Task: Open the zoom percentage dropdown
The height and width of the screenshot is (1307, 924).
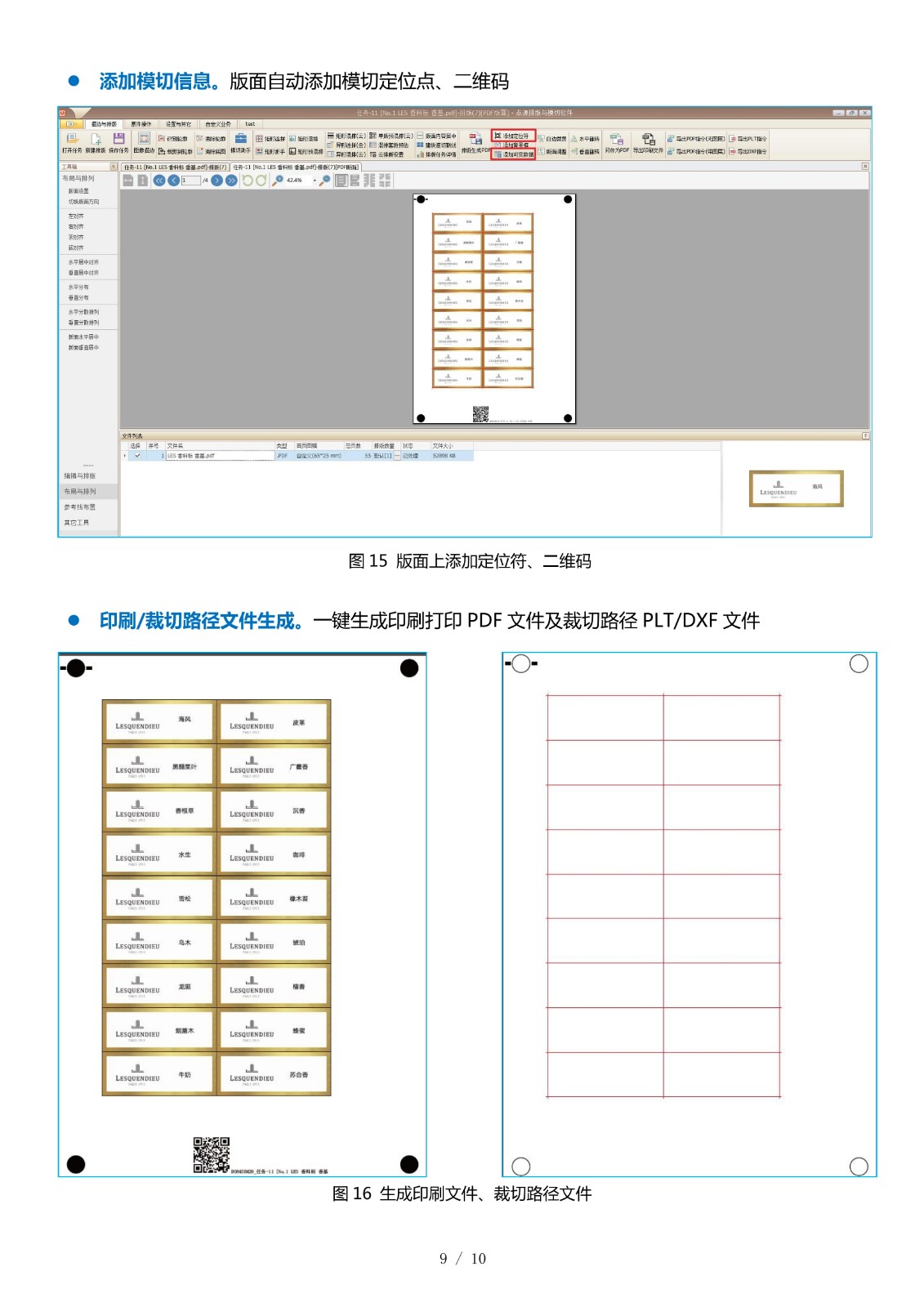Action: (x=315, y=181)
